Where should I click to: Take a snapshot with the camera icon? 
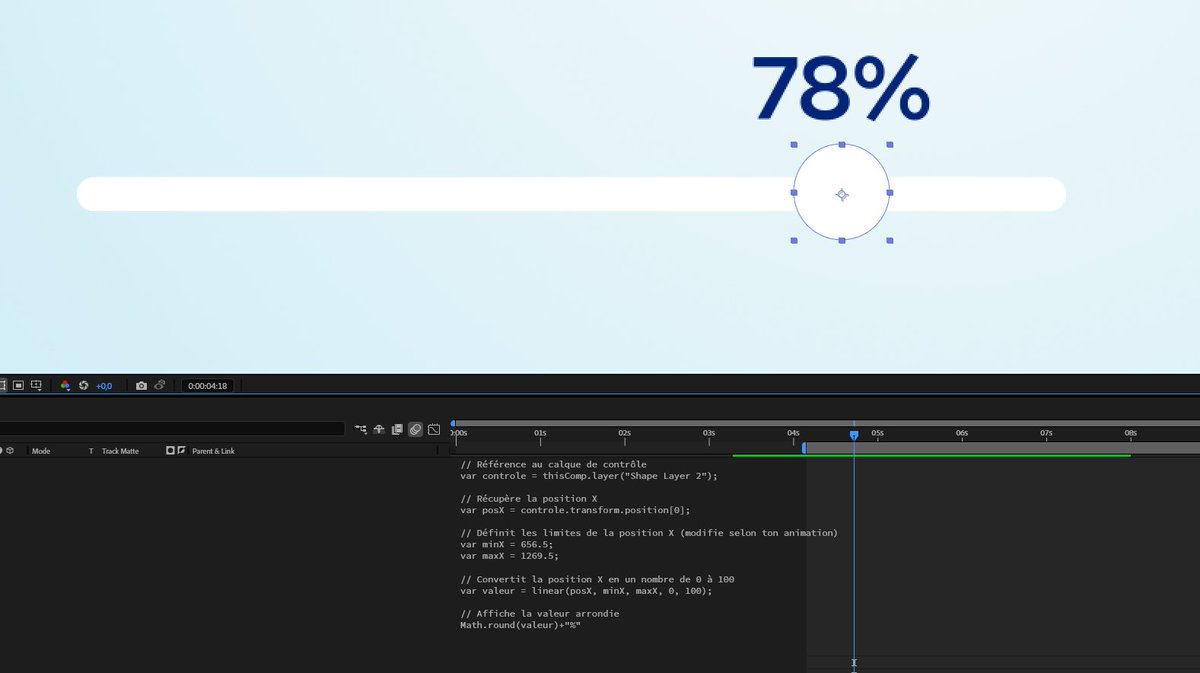(x=141, y=386)
